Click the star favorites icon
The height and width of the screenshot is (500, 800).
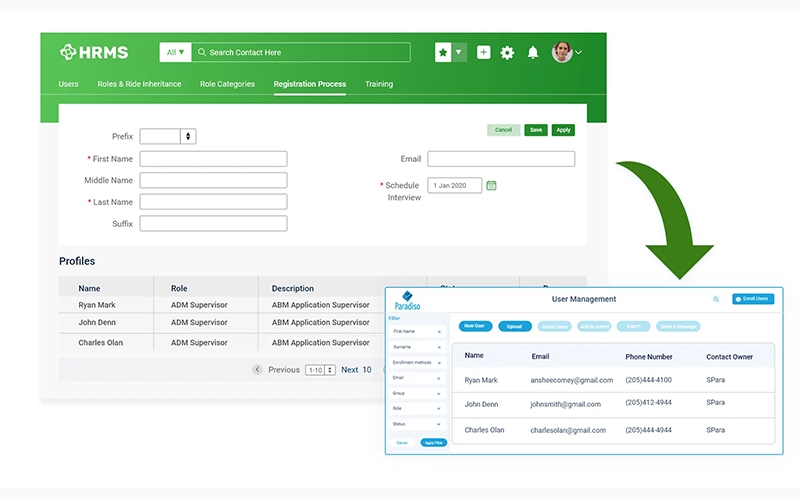click(443, 52)
